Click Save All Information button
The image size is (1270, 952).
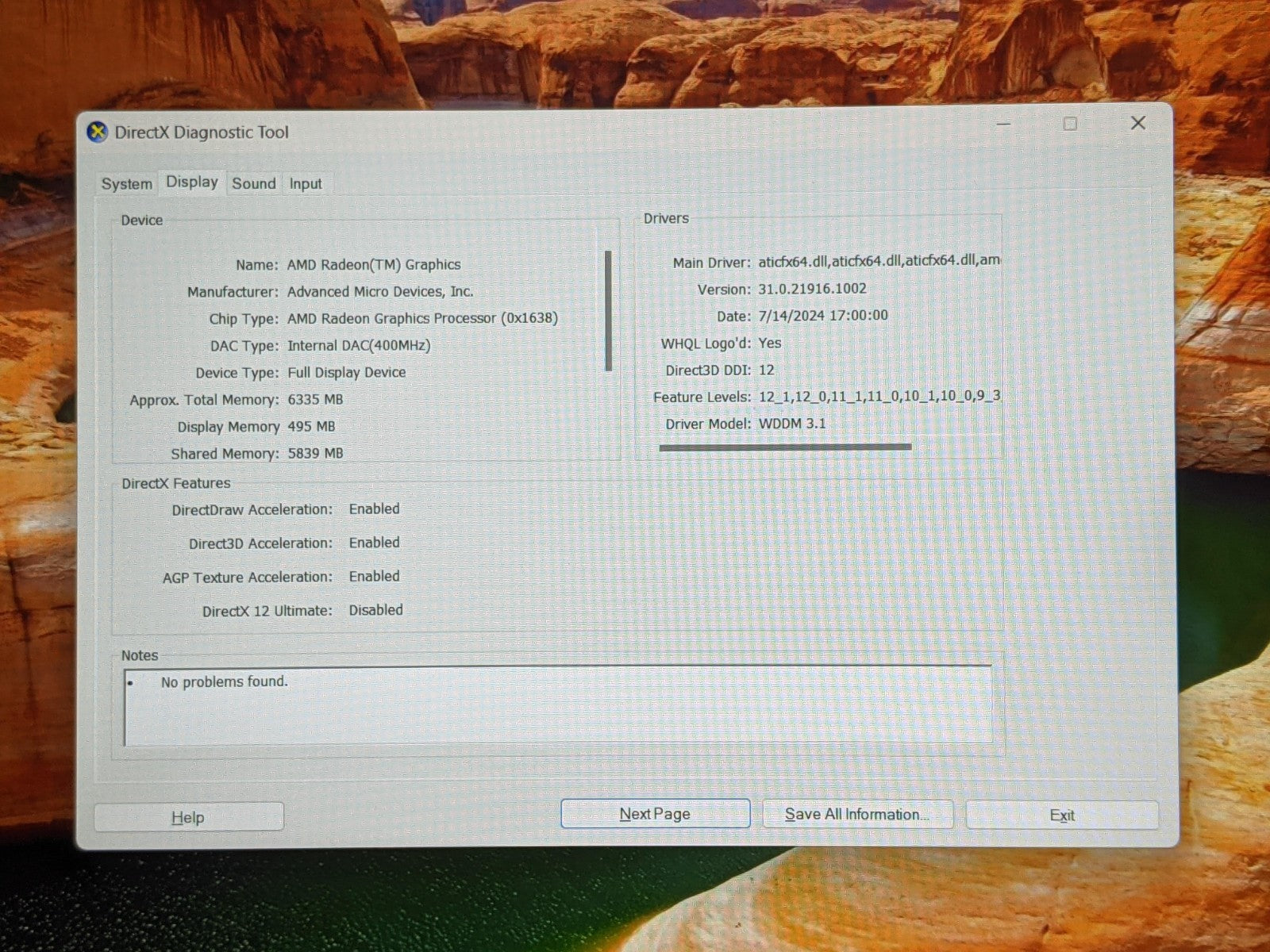[856, 815]
